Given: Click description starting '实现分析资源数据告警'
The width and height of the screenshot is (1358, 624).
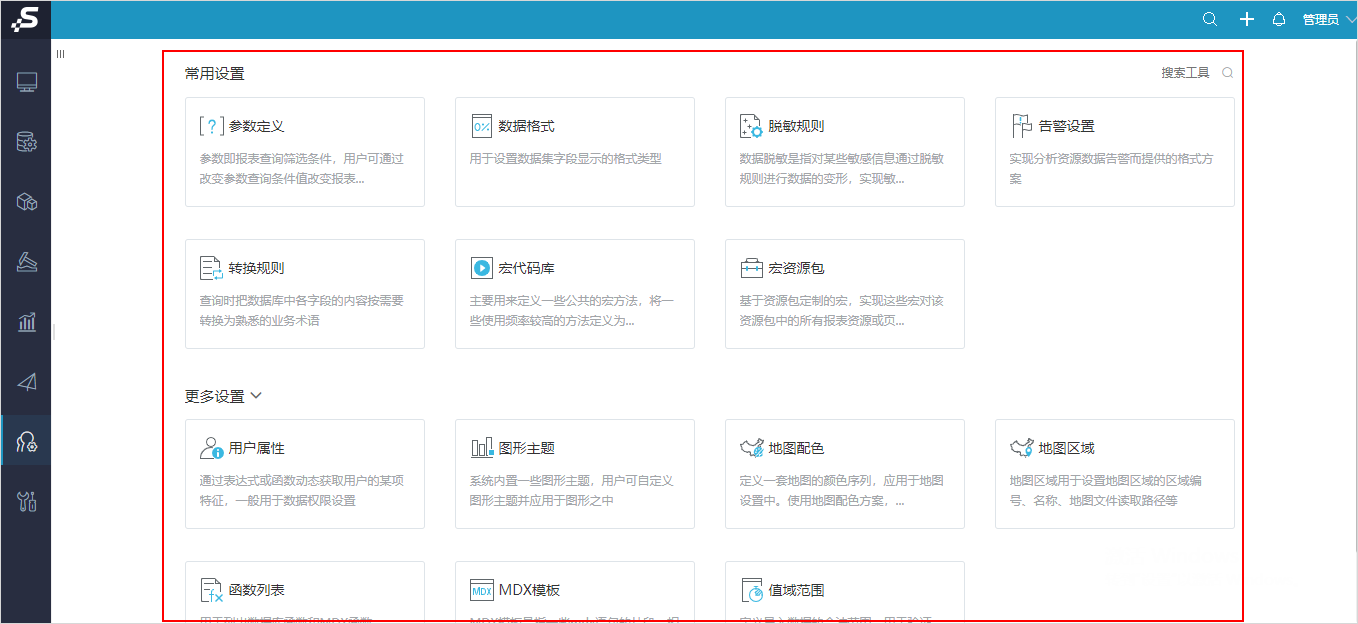Looking at the screenshot, I should (1112, 169).
